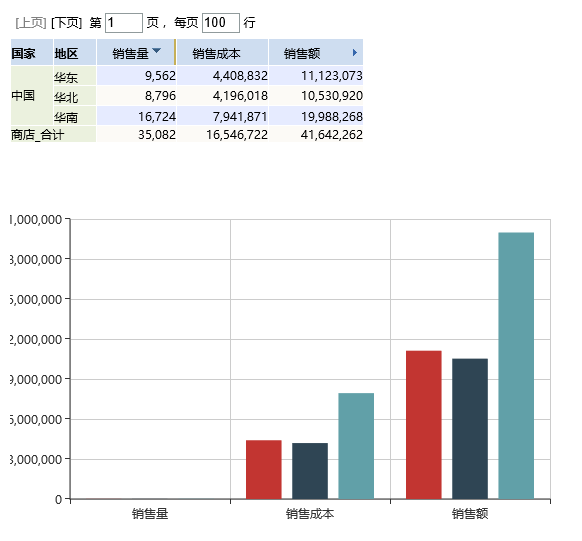Screen dimensions: 582x541
Task: Select the 华北 region row header
Action: (75, 96)
